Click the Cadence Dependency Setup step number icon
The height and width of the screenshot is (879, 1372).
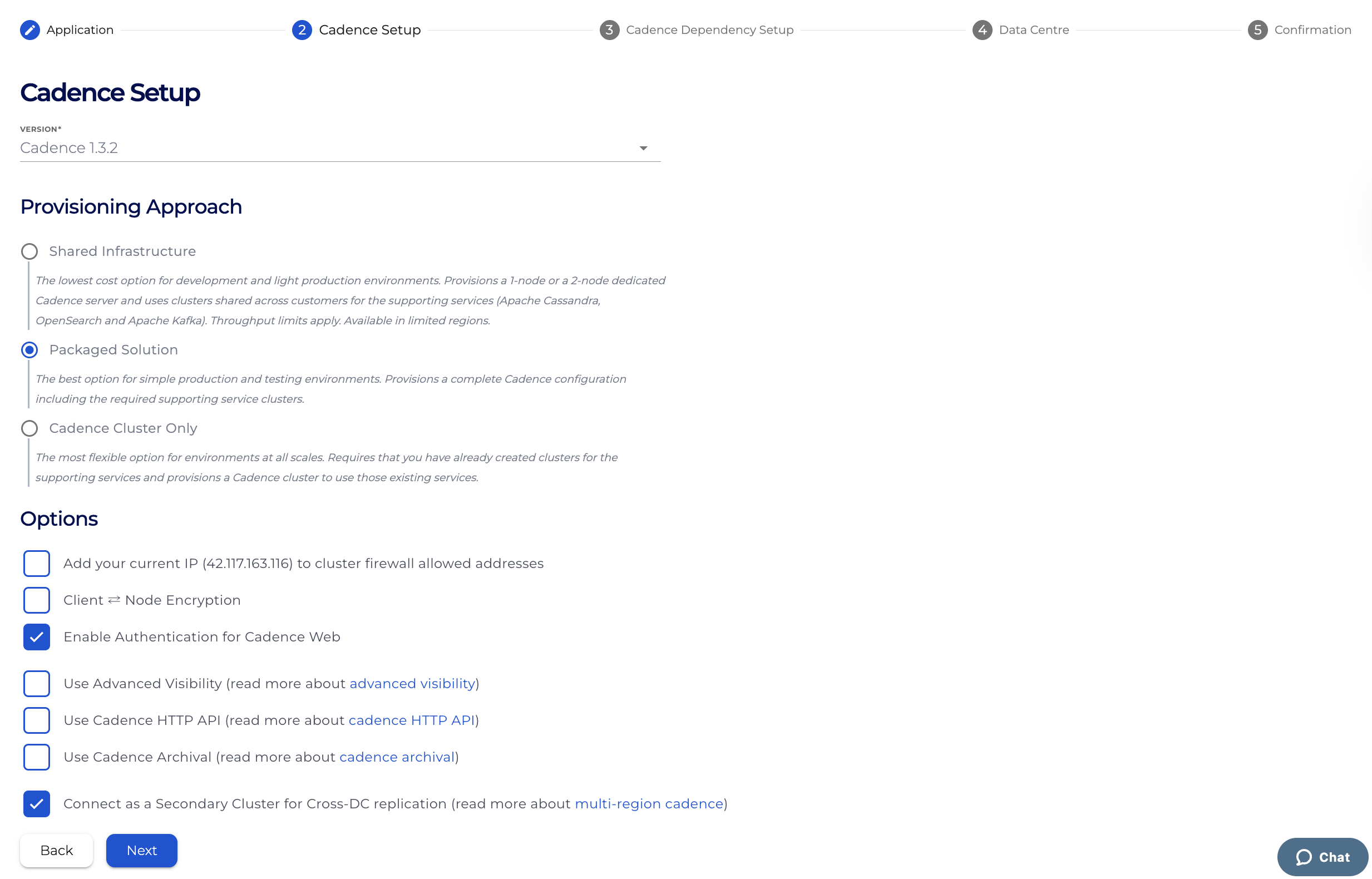point(609,29)
